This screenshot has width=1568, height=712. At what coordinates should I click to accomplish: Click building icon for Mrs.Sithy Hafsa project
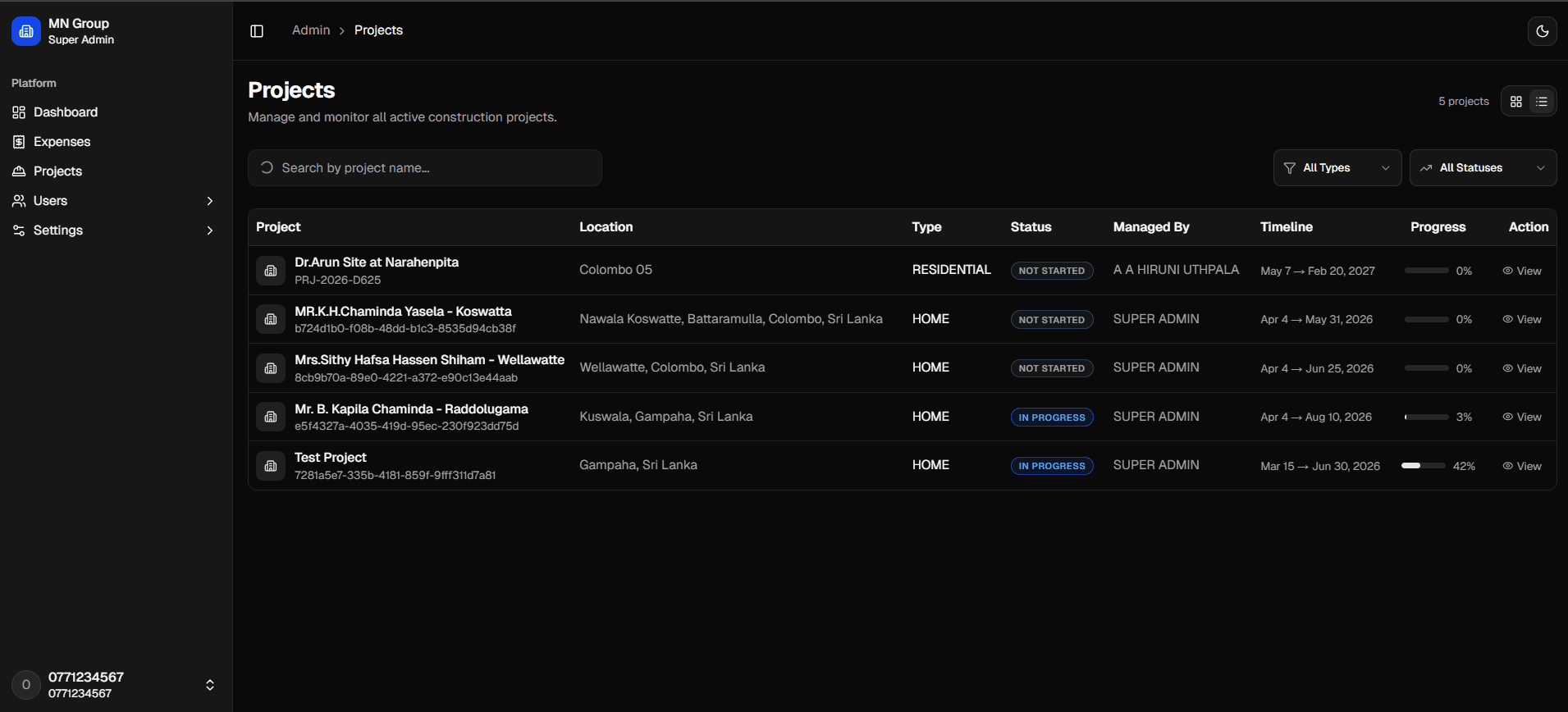point(271,368)
